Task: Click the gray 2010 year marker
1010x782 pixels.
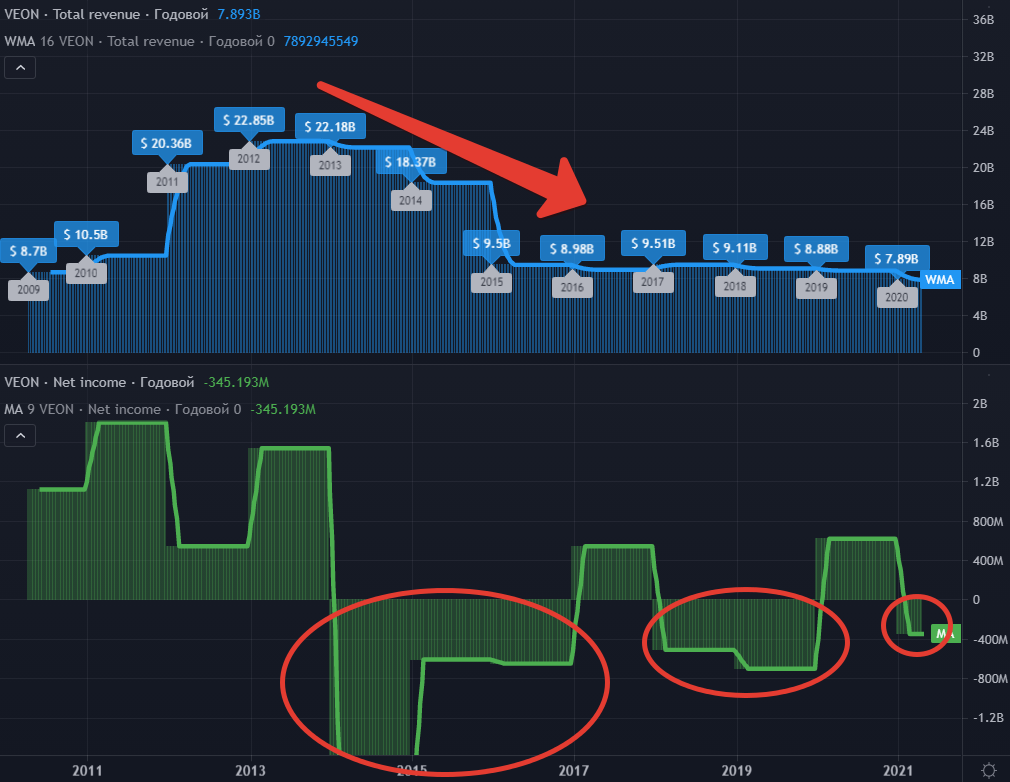Action: [x=86, y=273]
